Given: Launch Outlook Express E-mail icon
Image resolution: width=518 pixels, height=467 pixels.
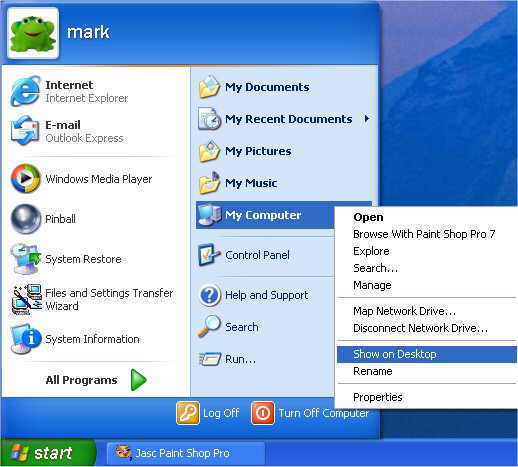Looking at the screenshot, I should pyautogui.click(x=25, y=131).
